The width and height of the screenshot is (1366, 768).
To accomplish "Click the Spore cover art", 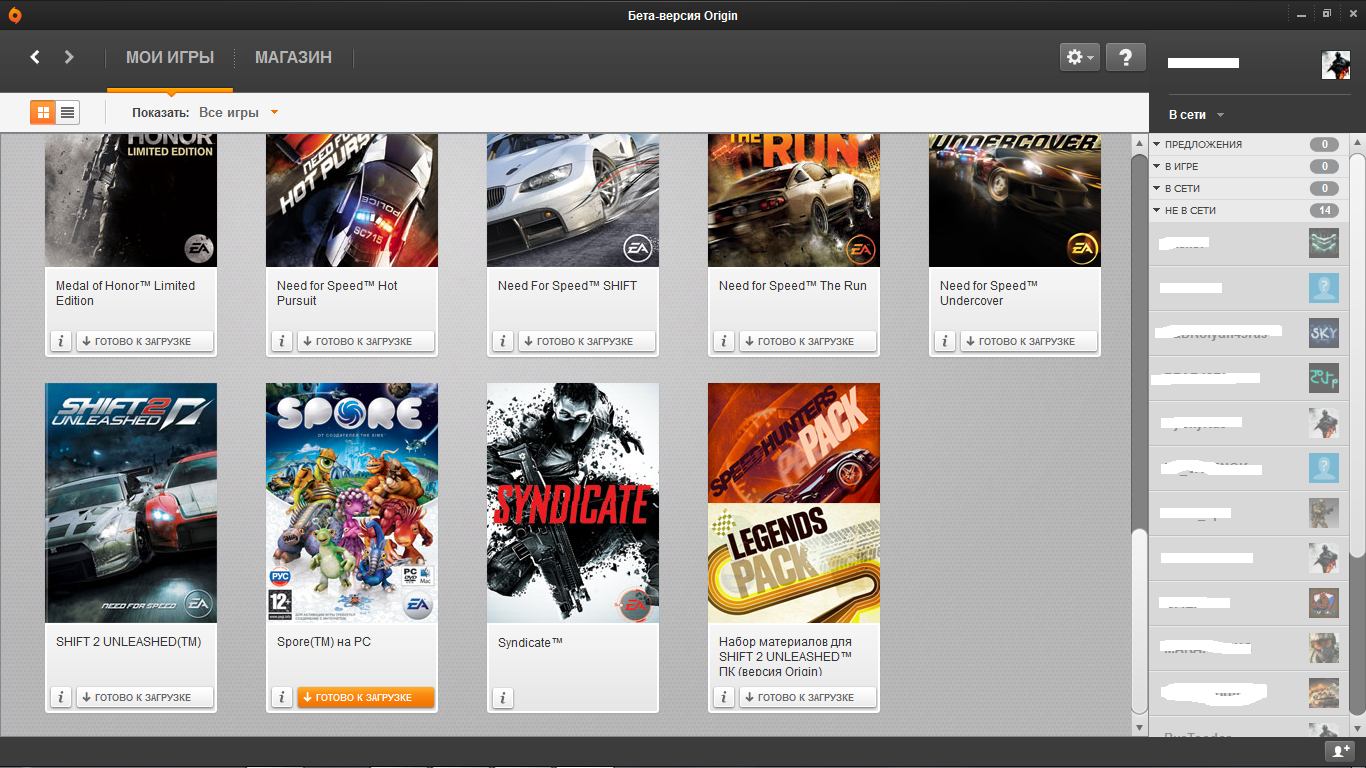I will (x=352, y=503).
